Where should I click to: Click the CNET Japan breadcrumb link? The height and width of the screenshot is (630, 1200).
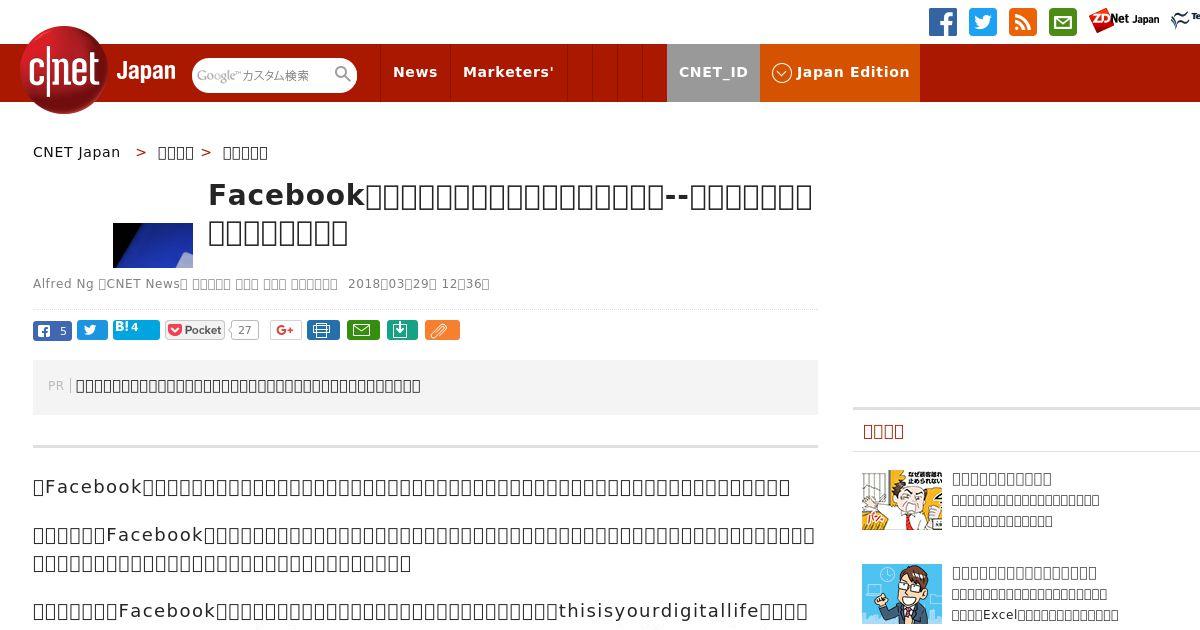click(x=76, y=152)
